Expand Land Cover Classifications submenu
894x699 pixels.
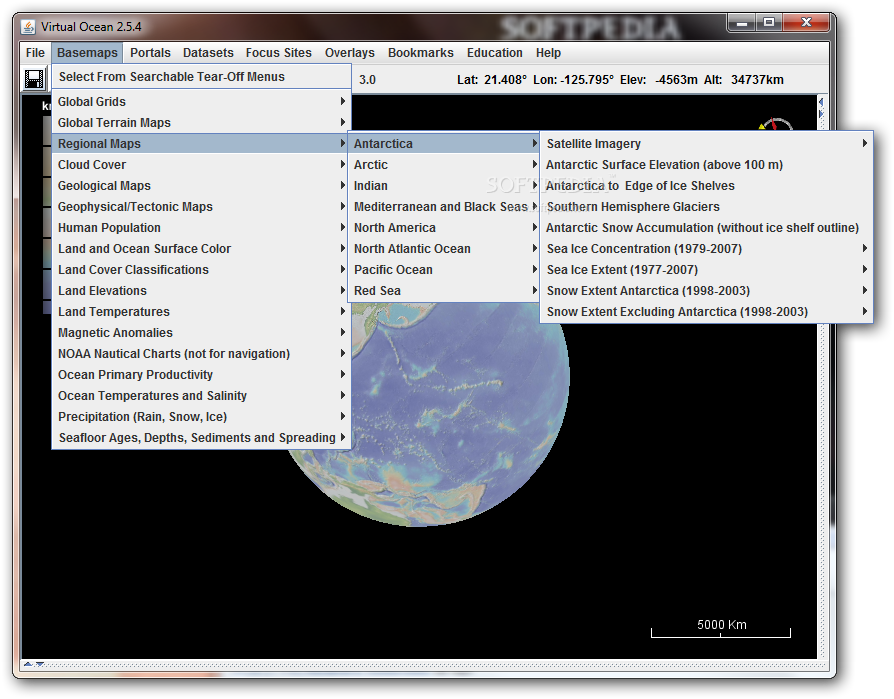(201, 270)
